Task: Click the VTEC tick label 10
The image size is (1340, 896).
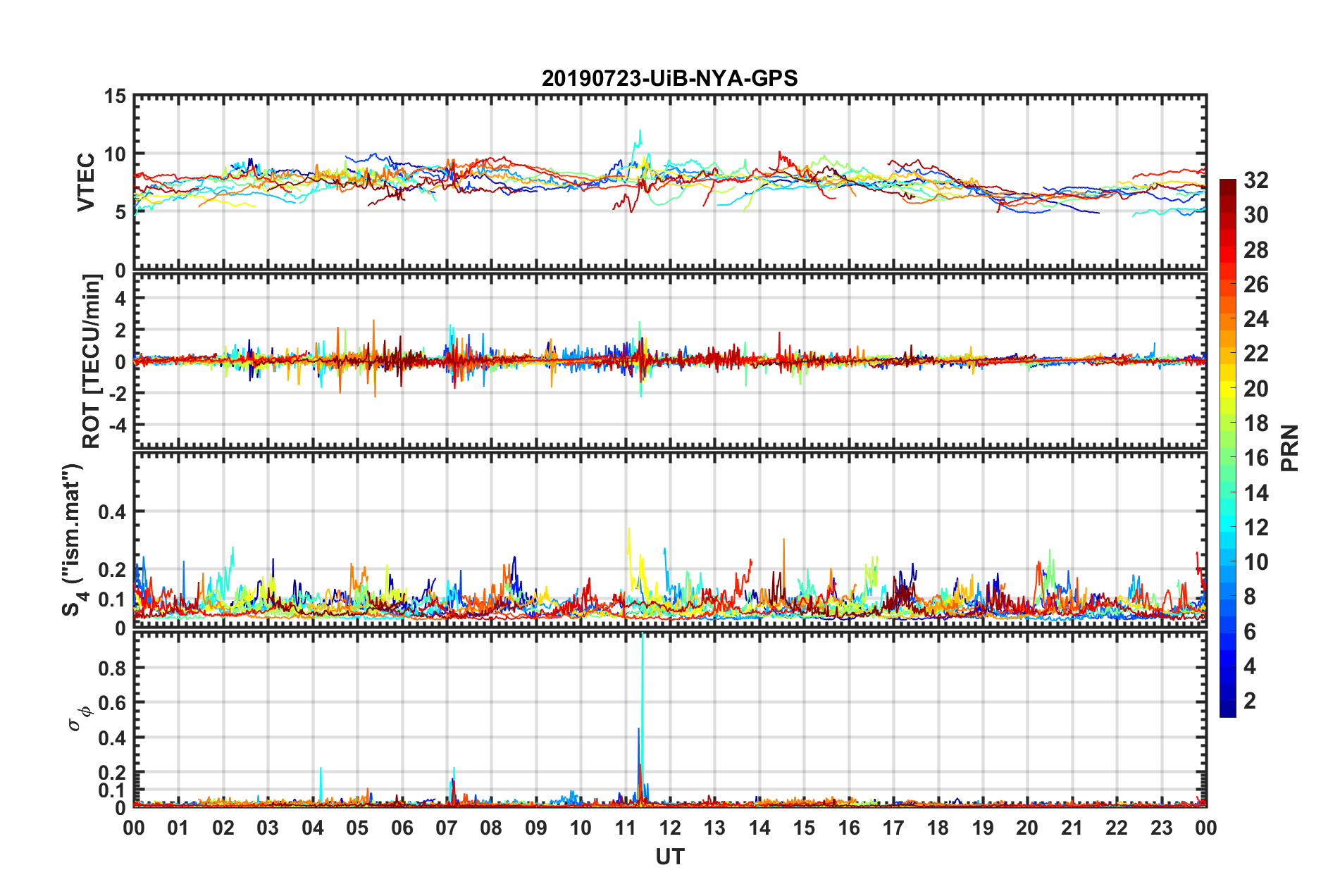Action: tap(114, 154)
